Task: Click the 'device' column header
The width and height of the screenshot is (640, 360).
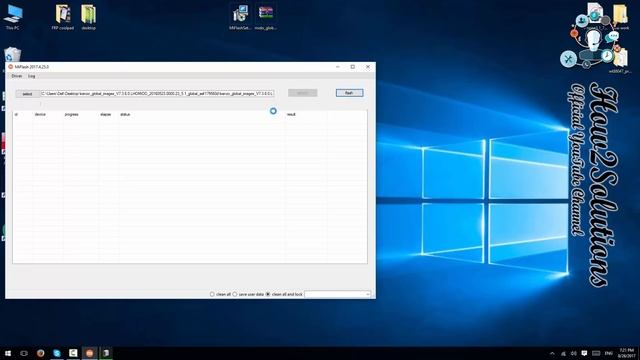Action: click(x=40, y=114)
